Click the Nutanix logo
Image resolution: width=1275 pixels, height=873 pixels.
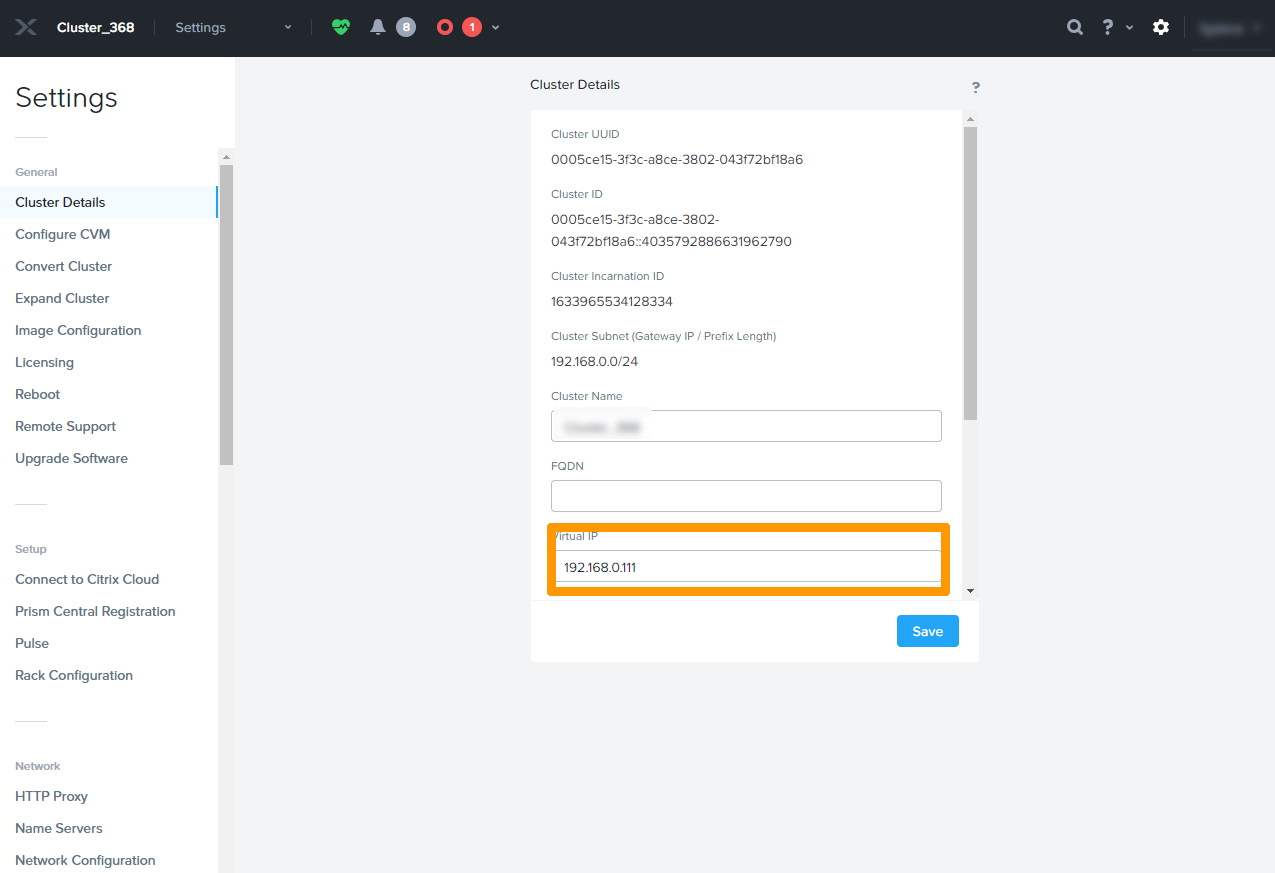[25, 27]
